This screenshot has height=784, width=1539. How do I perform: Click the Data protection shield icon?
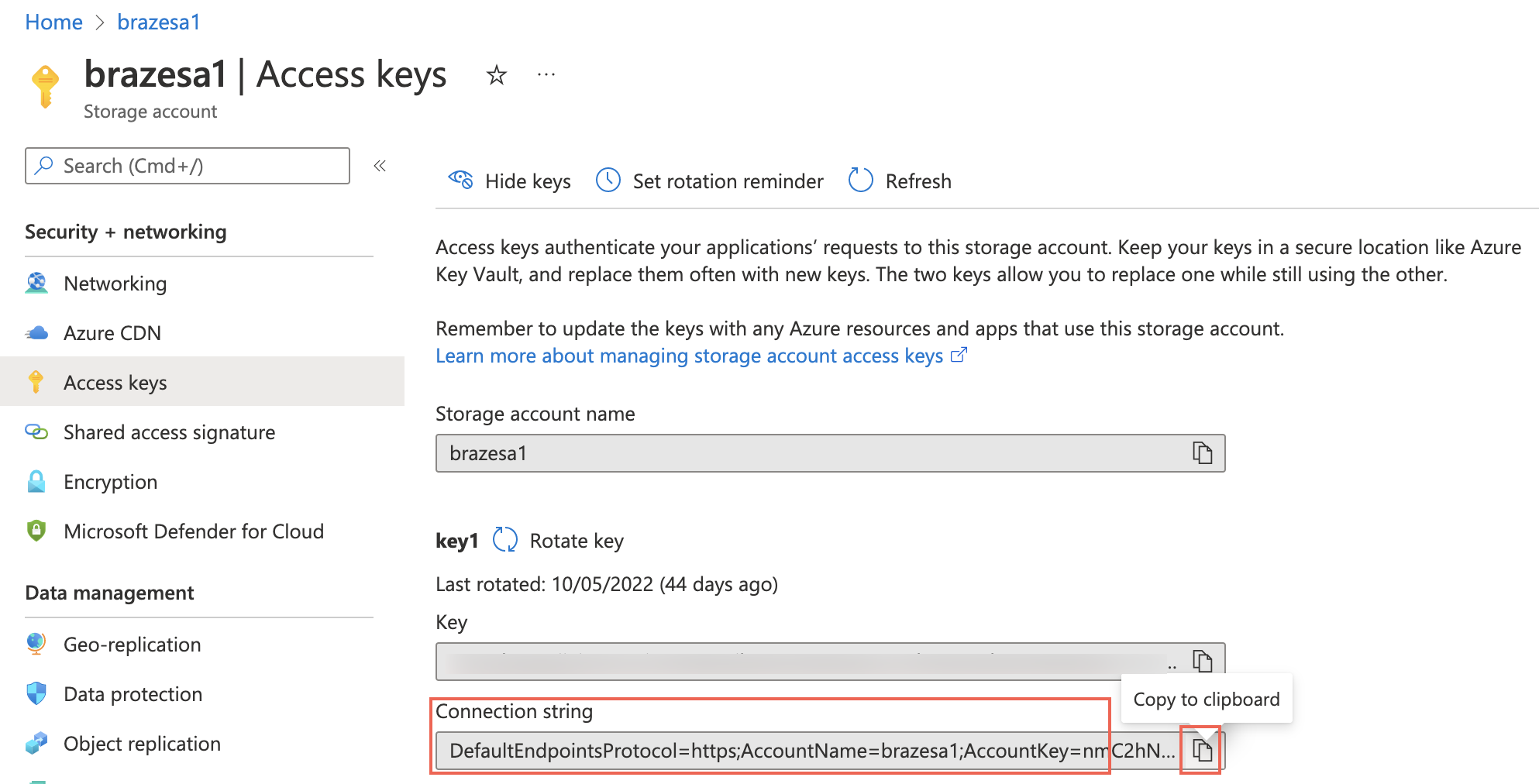36,693
